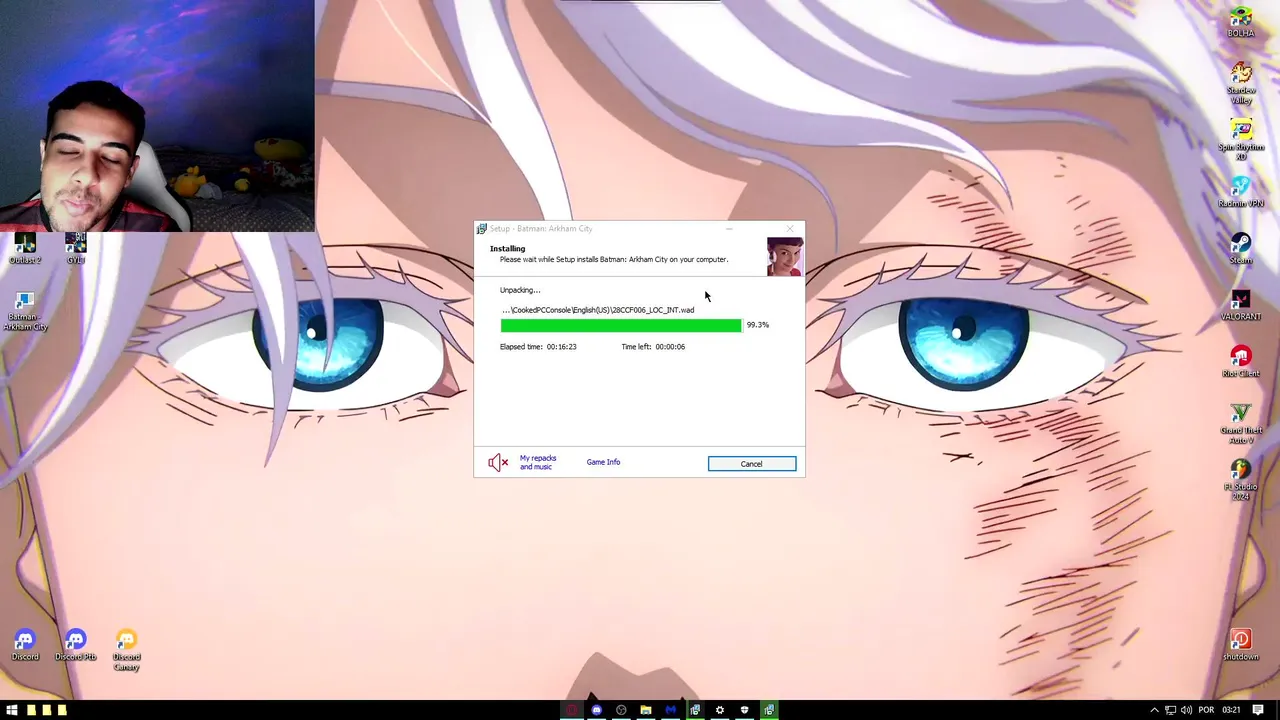Click the Settings gear icon in the taskbar
Screen dimensions: 1280x720
pyautogui.click(x=720, y=710)
